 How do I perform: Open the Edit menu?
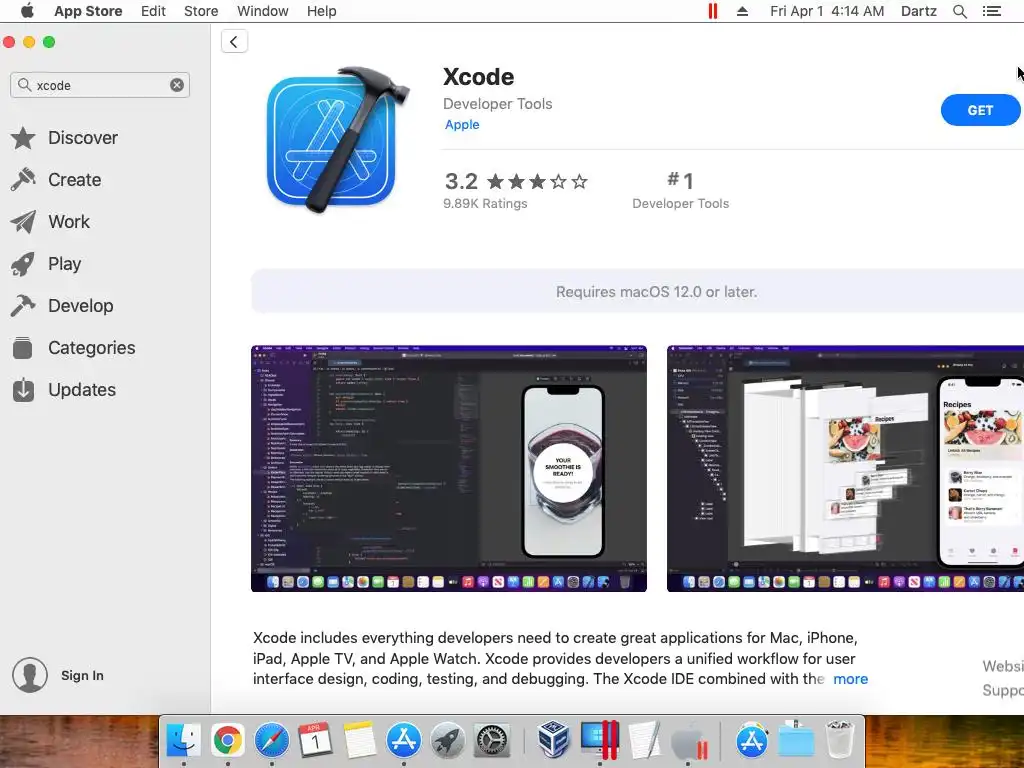(153, 11)
